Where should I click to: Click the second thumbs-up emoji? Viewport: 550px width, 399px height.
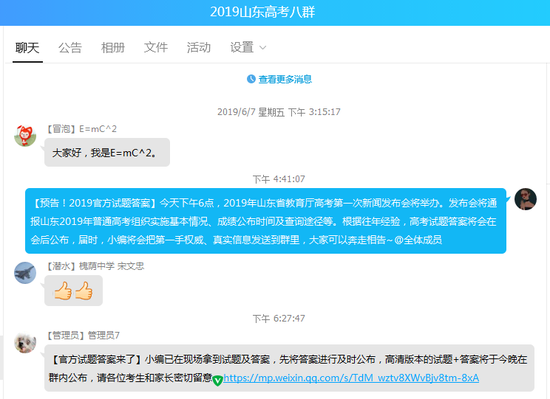[84, 291]
